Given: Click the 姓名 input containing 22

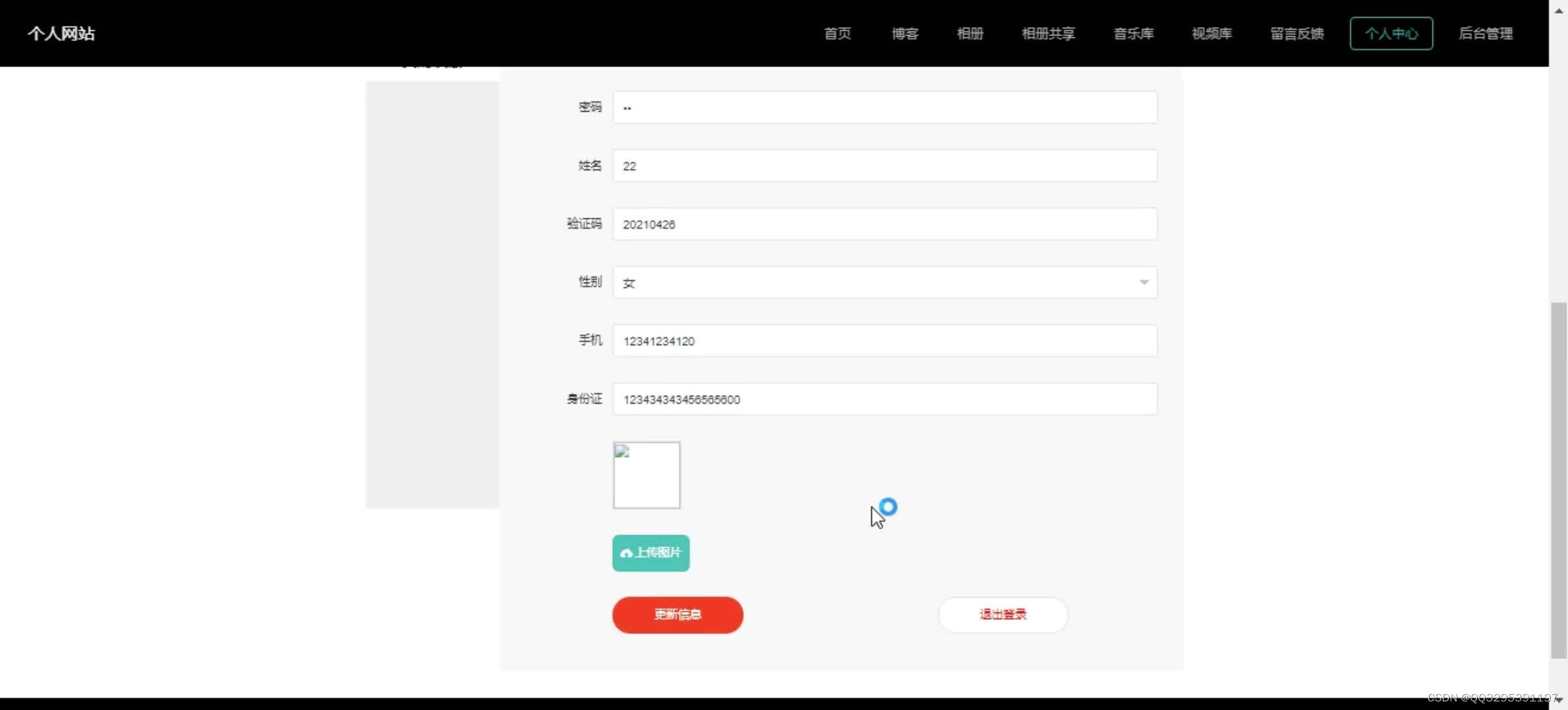Looking at the screenshot, I should tap(885, 166).
